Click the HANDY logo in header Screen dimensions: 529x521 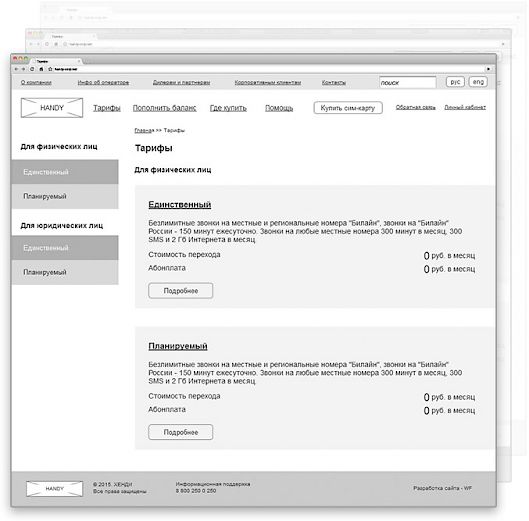tap(52, 108)
